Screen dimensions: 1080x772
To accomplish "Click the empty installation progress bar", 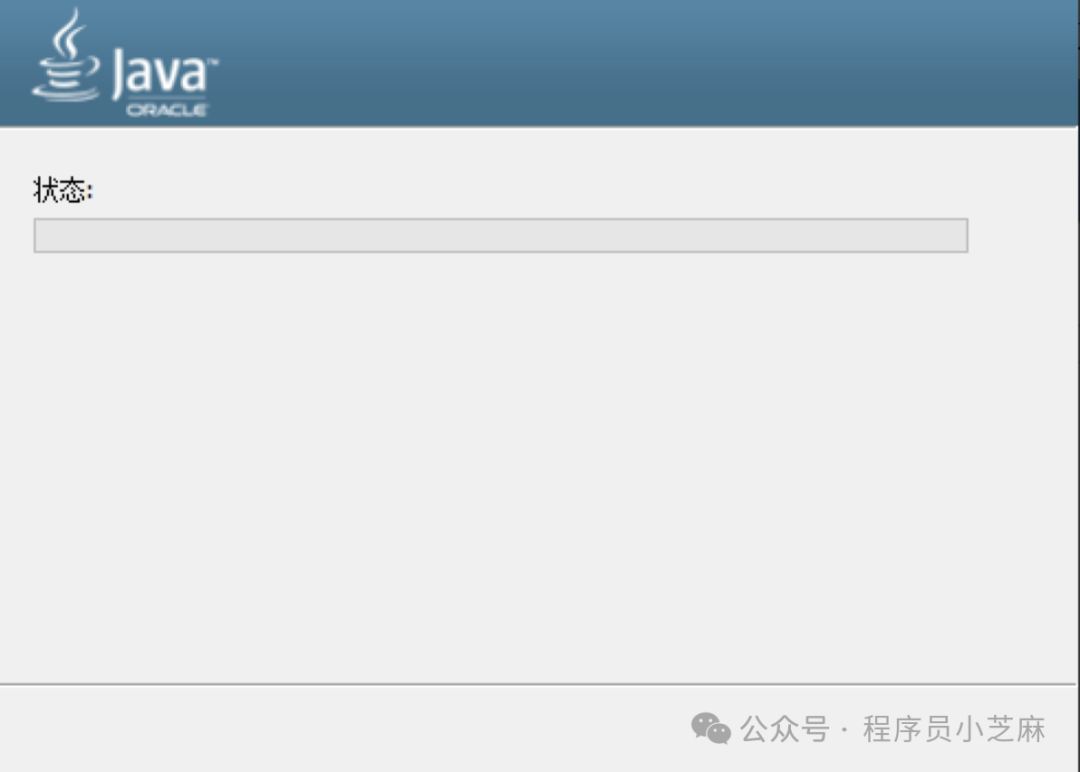I will point(501,236).
